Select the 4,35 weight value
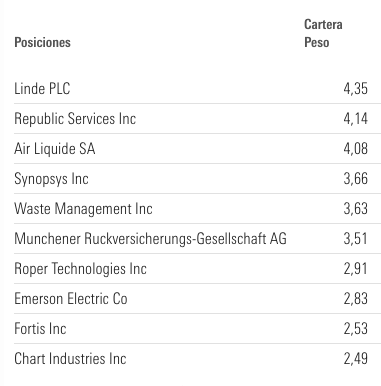The height and width of the screenshot is (386, 381). click(x=356, y=89)
